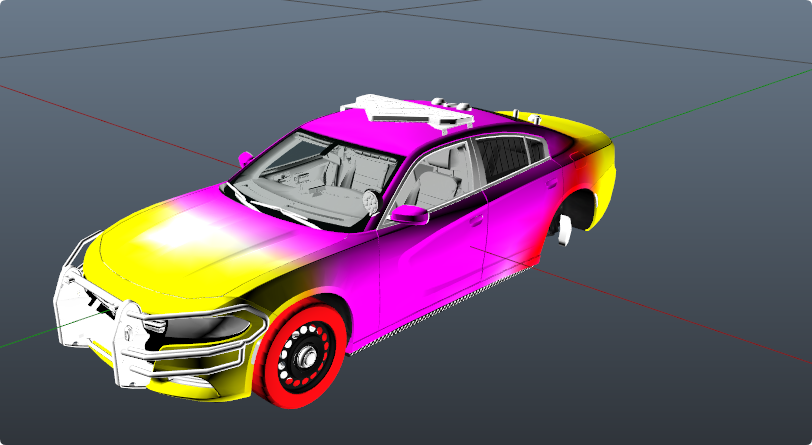Click the A-pillar spotlight
The width and height of the screenshot is (812, 445).
372,202
